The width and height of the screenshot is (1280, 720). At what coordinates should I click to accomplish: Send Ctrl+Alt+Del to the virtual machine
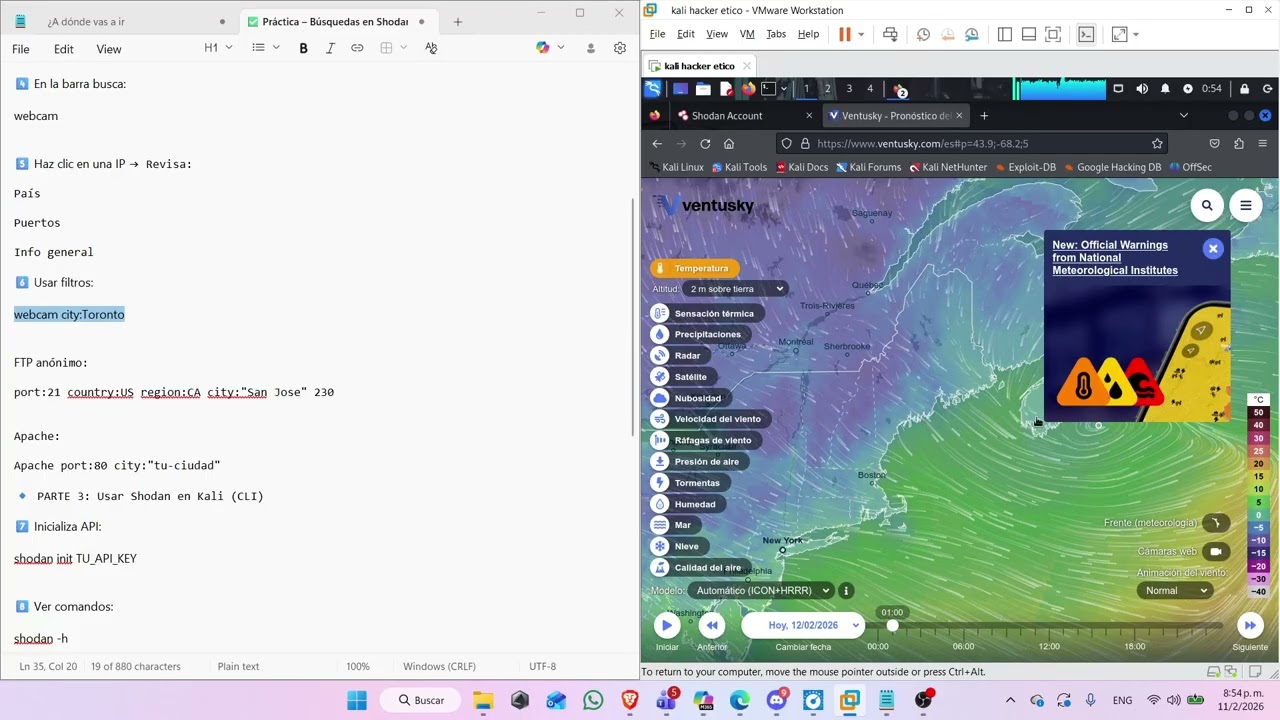[x=890, y=34]
